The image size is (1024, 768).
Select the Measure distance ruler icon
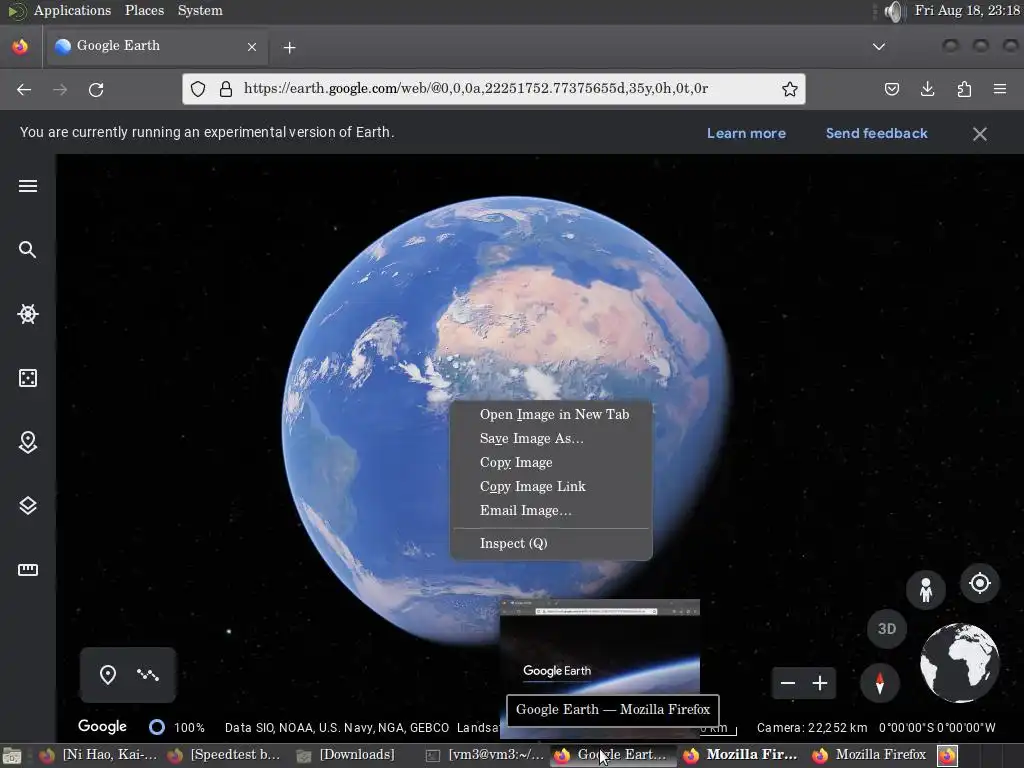tap(27, 569)
